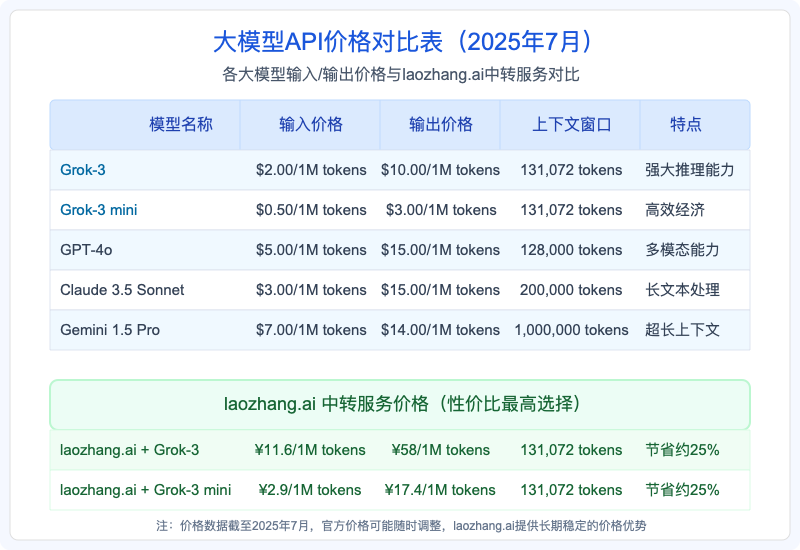Click laozhang.ai + Grok-3 mini row 131,072 tokens
800x550 pixels.
pos(571,490)
